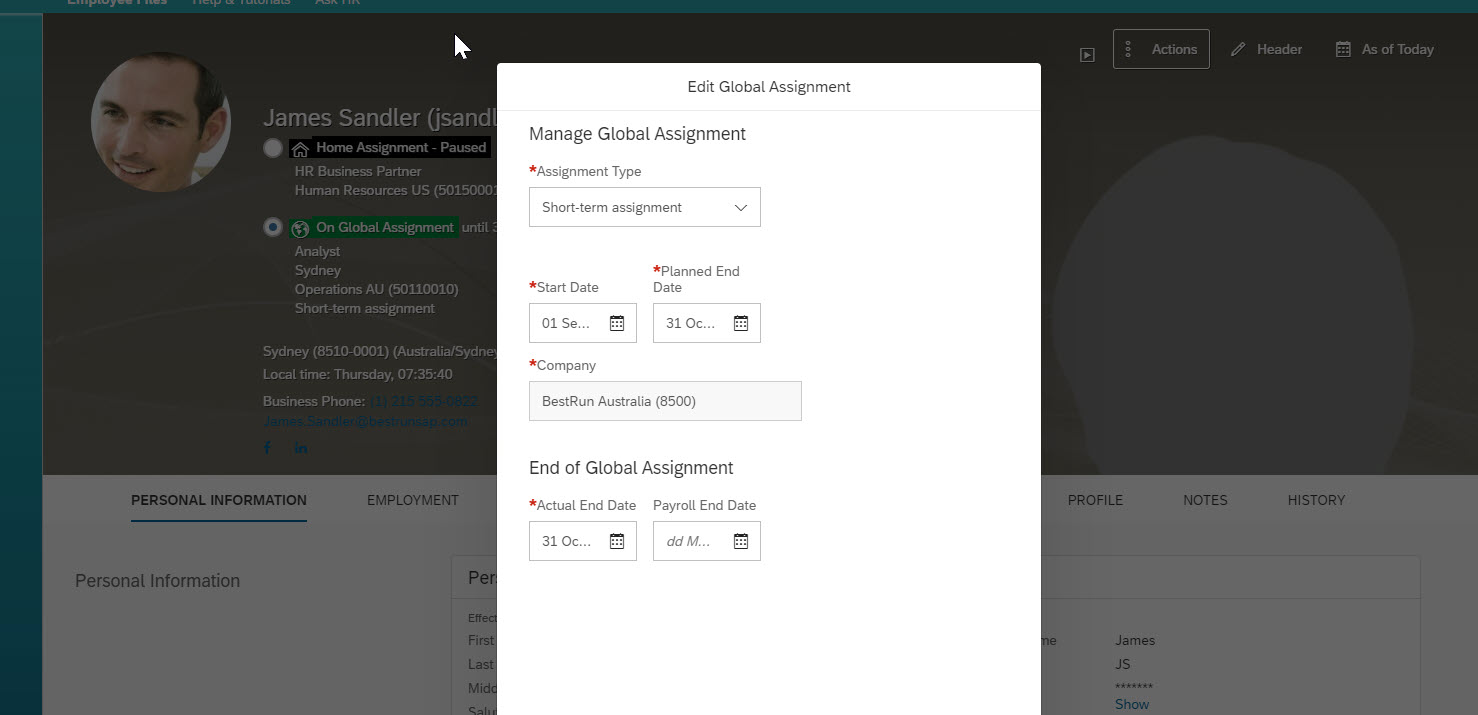Switch to the Profile tab
This screenshot has width=1478, height=715.
pos(1095,500)
